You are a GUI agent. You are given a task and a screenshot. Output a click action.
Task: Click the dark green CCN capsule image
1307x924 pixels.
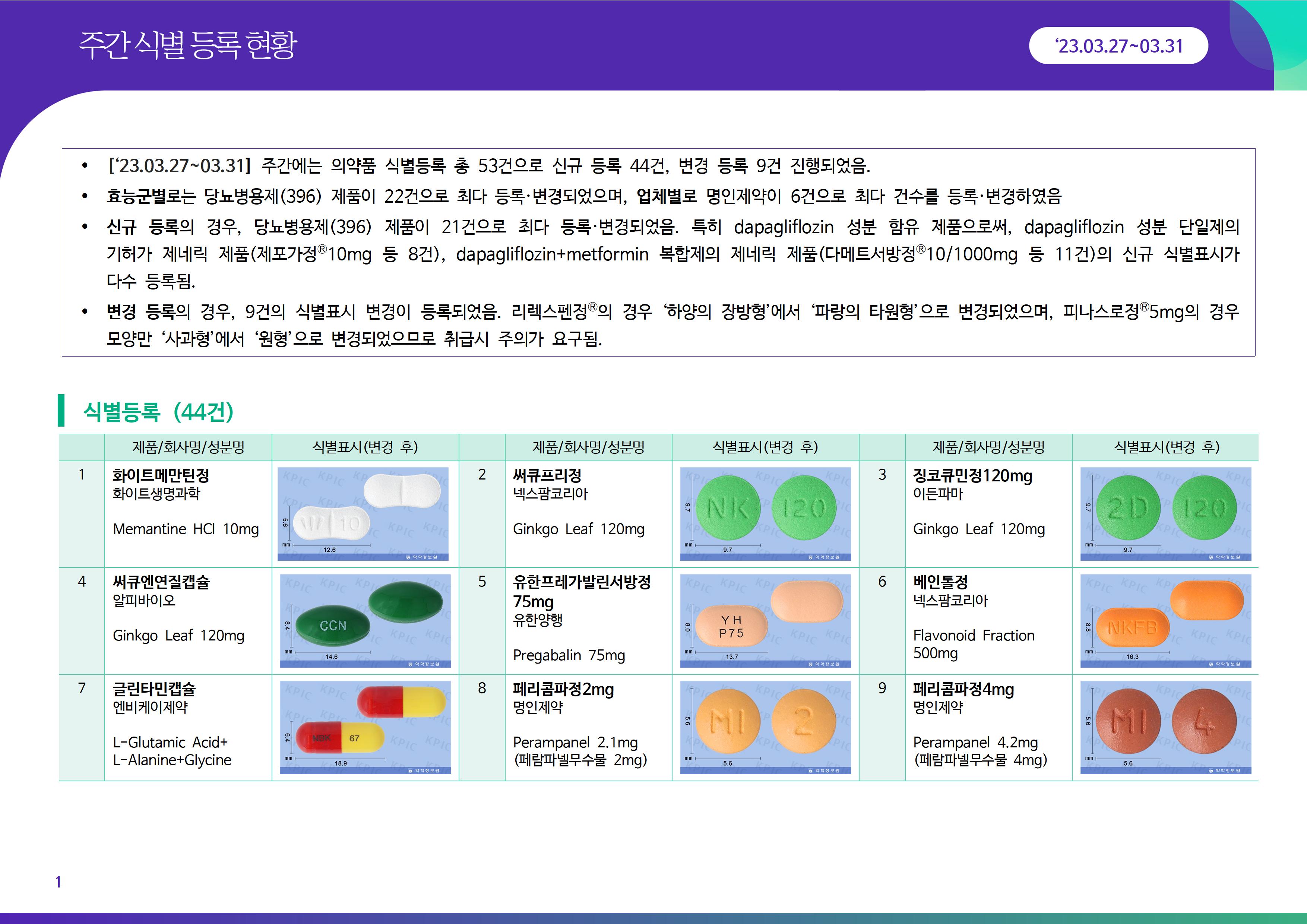point(365,620)
